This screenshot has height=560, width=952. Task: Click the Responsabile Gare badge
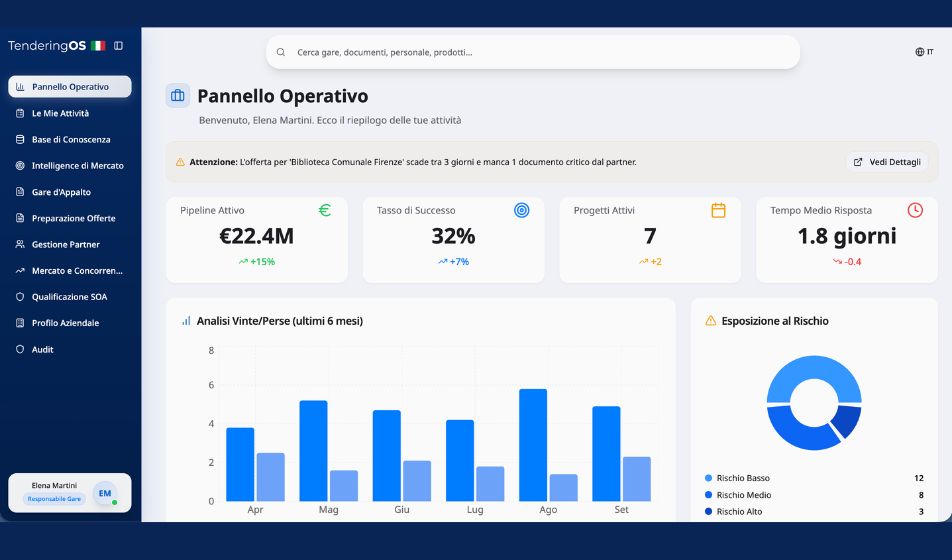pos(54,498)
